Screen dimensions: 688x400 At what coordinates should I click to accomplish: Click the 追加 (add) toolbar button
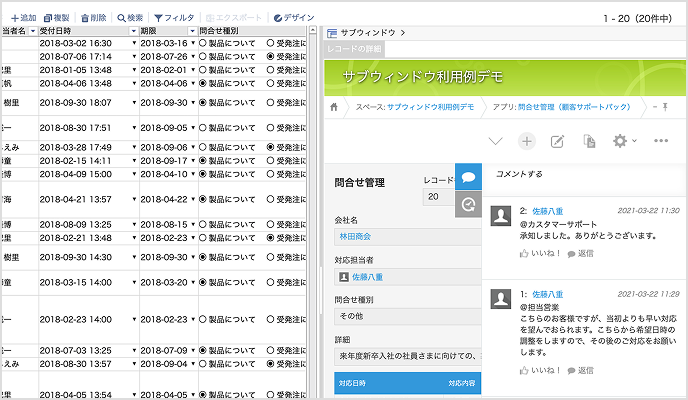point(22,18)
